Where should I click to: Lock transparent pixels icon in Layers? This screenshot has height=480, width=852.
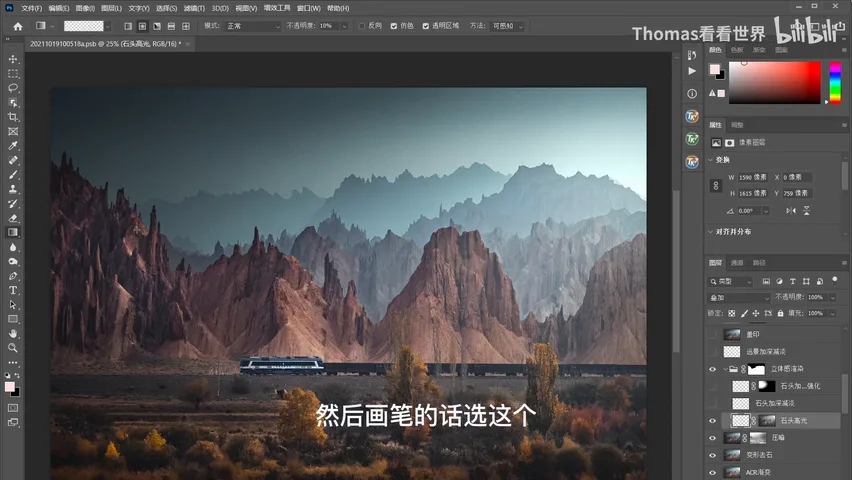[732, 313]
